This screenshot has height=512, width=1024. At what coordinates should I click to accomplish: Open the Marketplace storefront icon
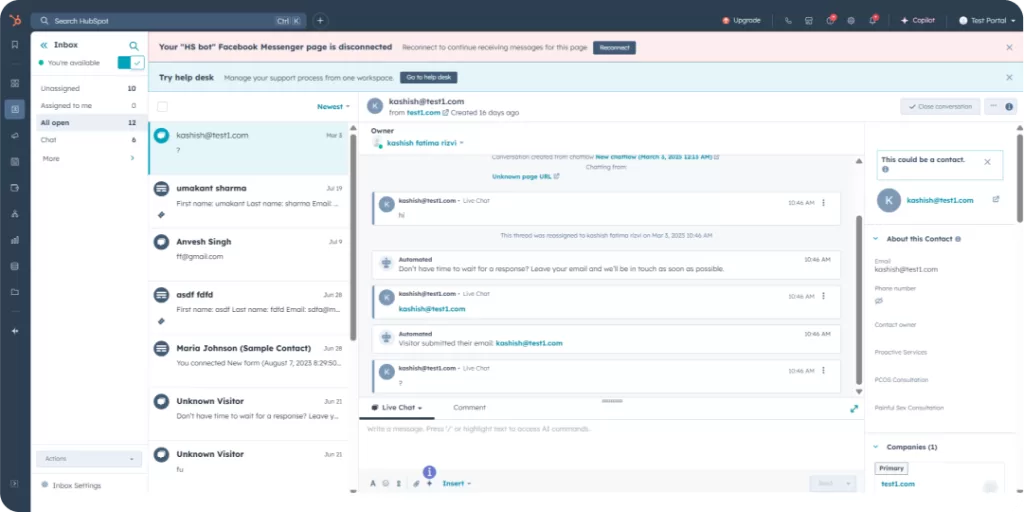pyautogui.click(x=808, y=20)
